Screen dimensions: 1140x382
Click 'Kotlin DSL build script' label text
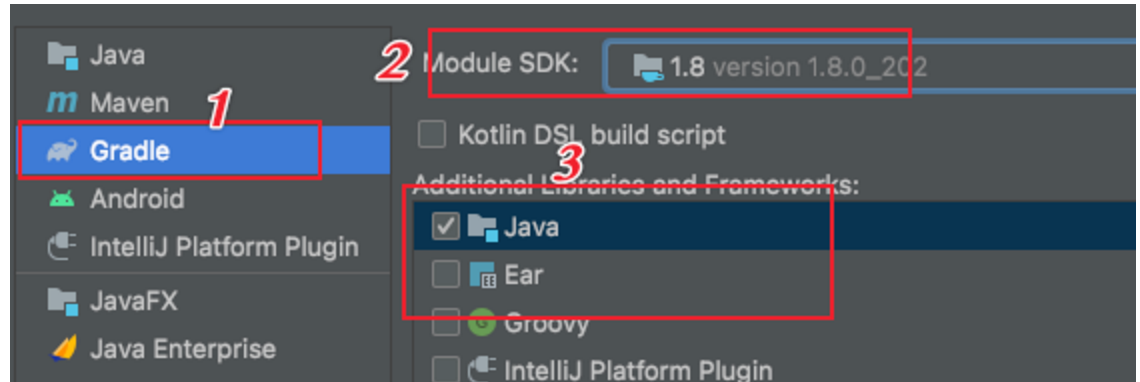pos(592,135)
